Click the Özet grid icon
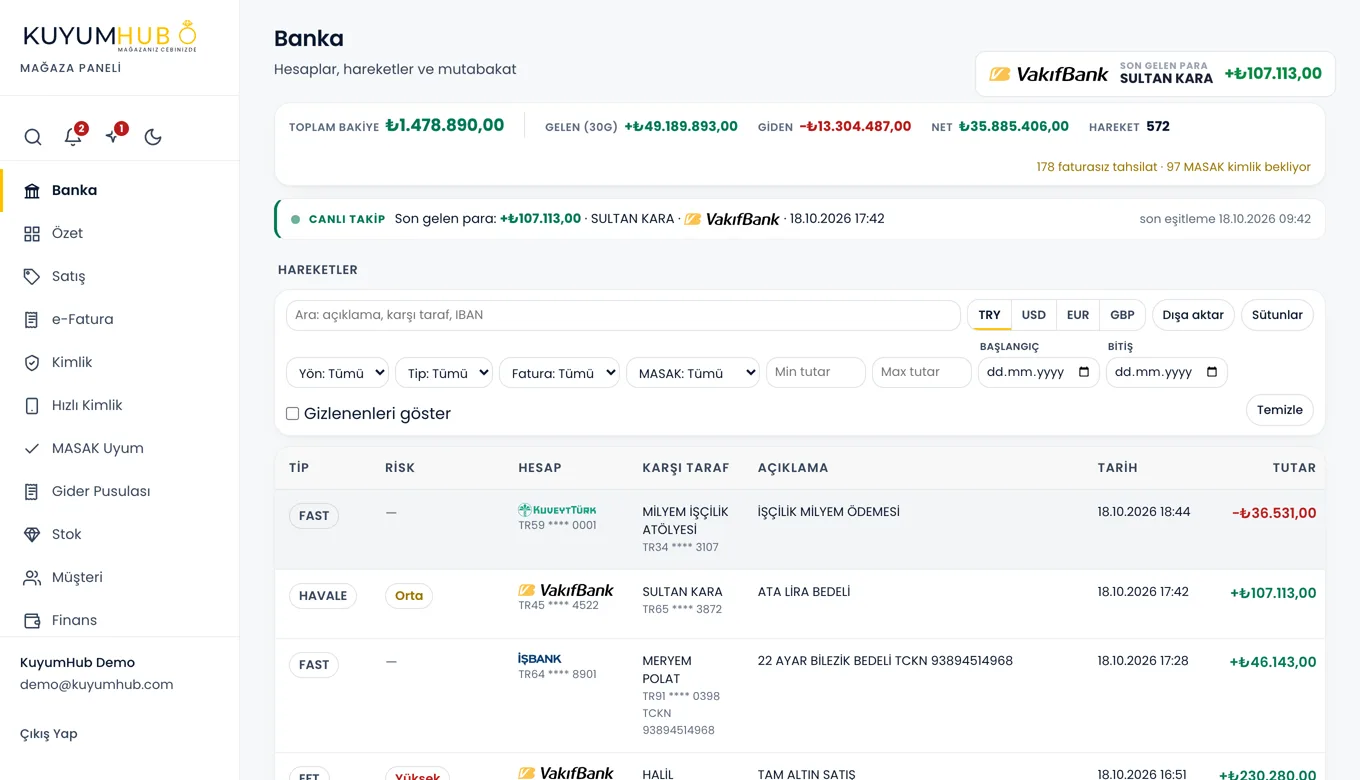This screenshot has height=780, width=1360. click(32, 233)
